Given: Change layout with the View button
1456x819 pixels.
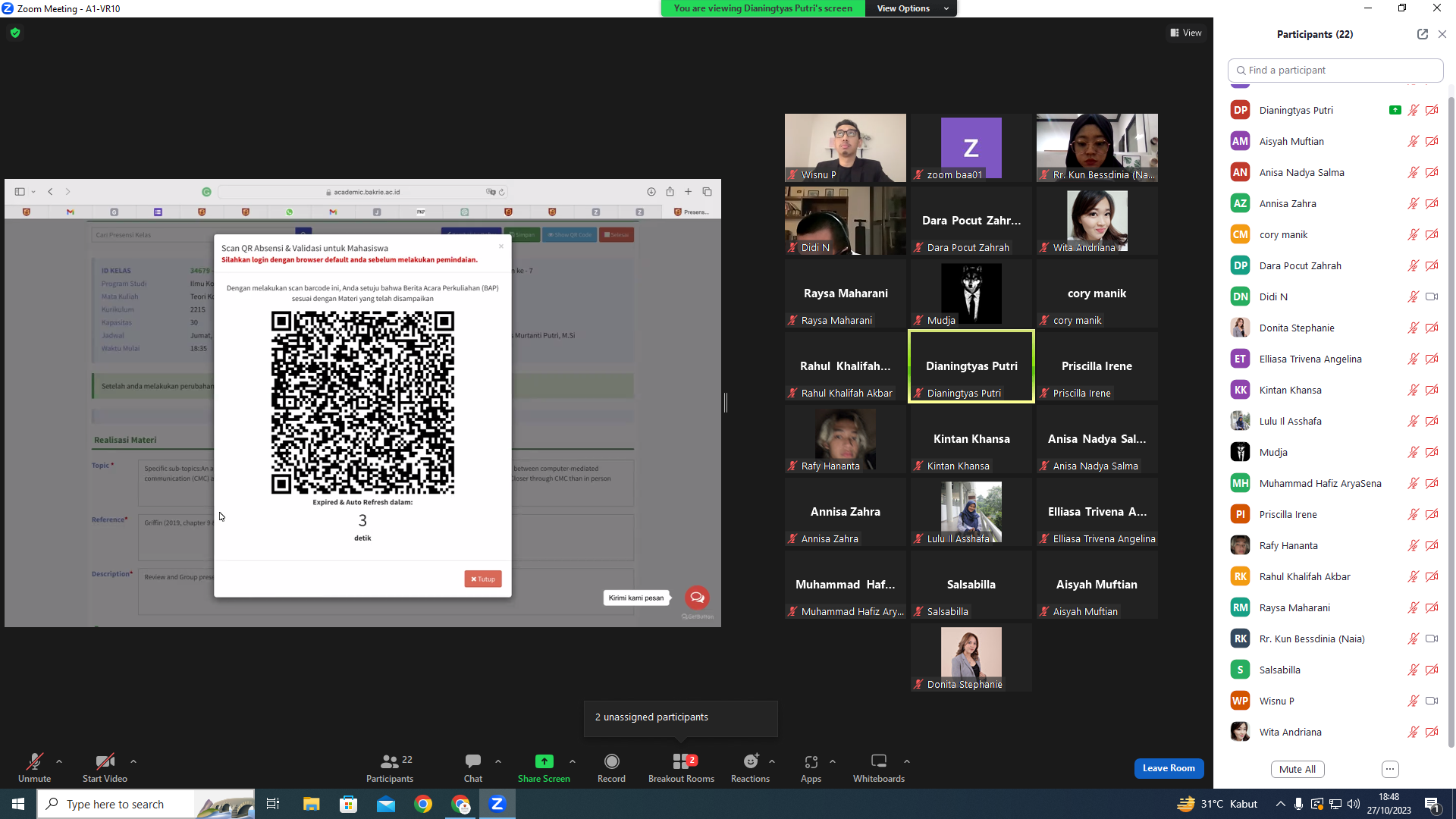Looking at the screenshot, I should (x=1186, y=33).
